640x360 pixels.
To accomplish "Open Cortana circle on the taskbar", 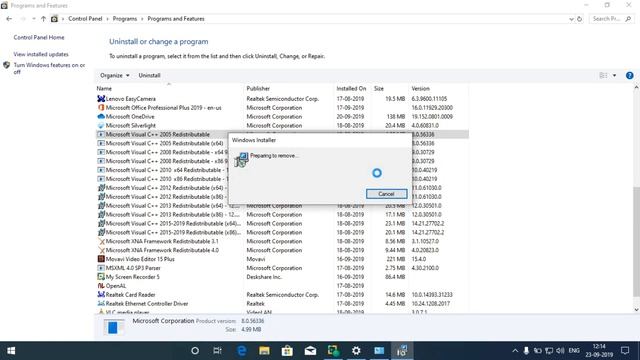I will (x=195, y=351).
